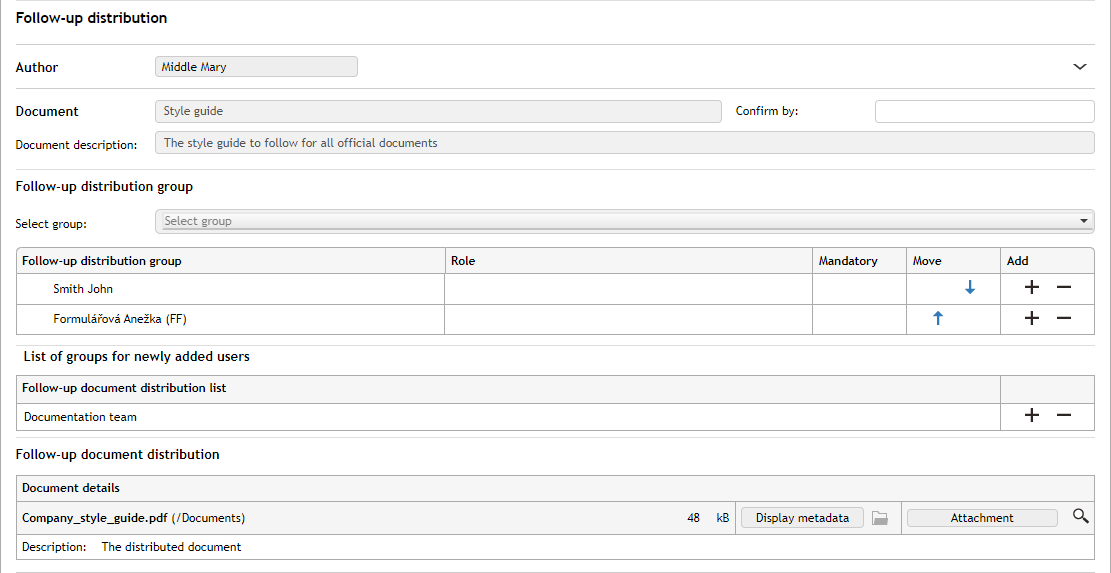This screenshot has height=573, width=1111.
Task: Click the Display metadata button
Action: (x=802, y=518)
